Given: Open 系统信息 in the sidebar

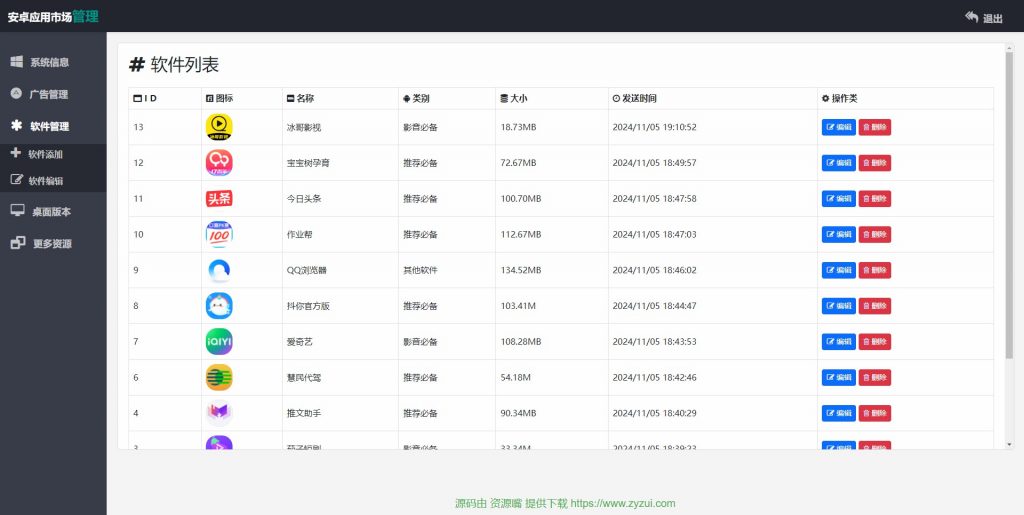Looking at the screenshot, I should (x=50, y=63).
